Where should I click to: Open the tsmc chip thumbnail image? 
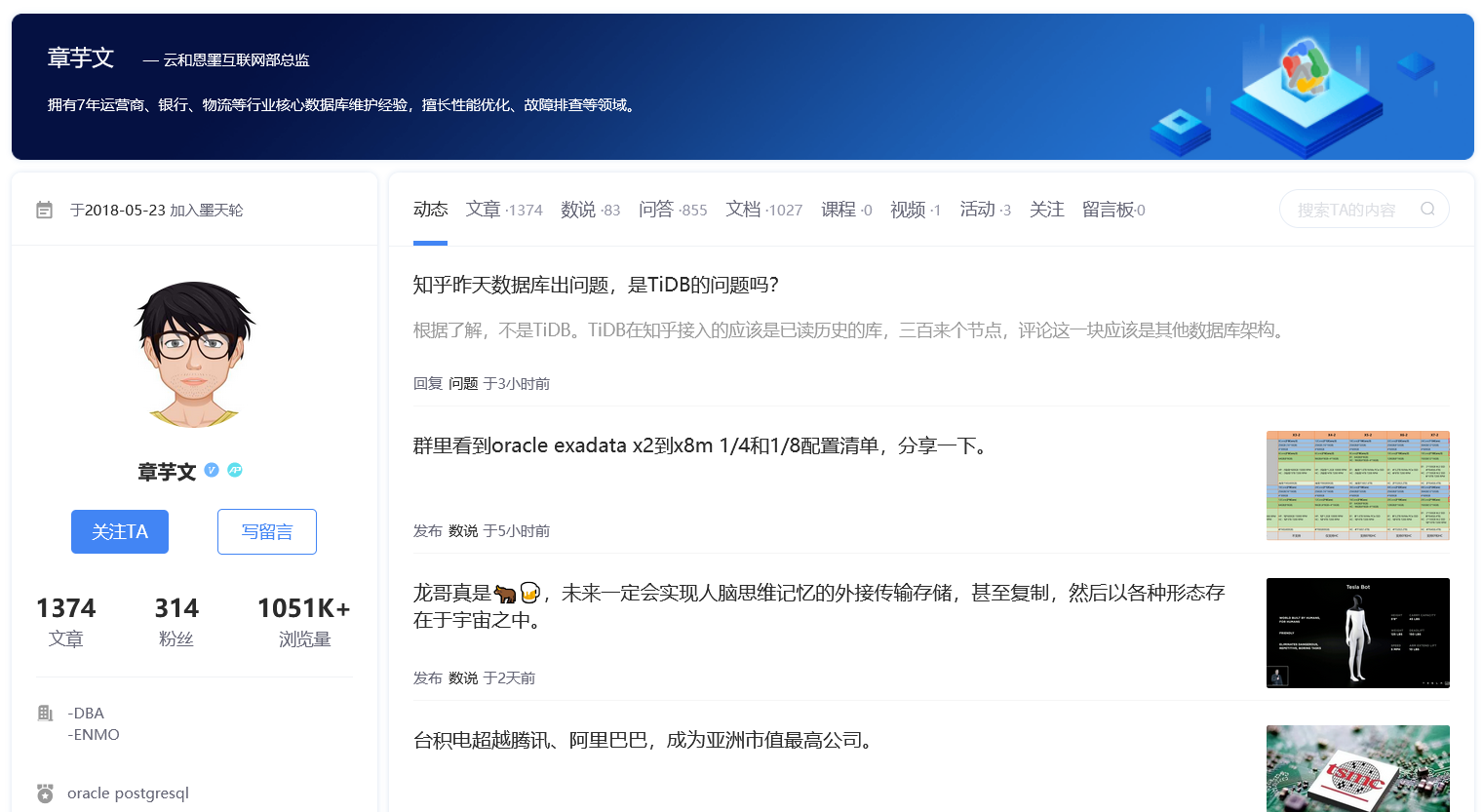coord(1357,768)
